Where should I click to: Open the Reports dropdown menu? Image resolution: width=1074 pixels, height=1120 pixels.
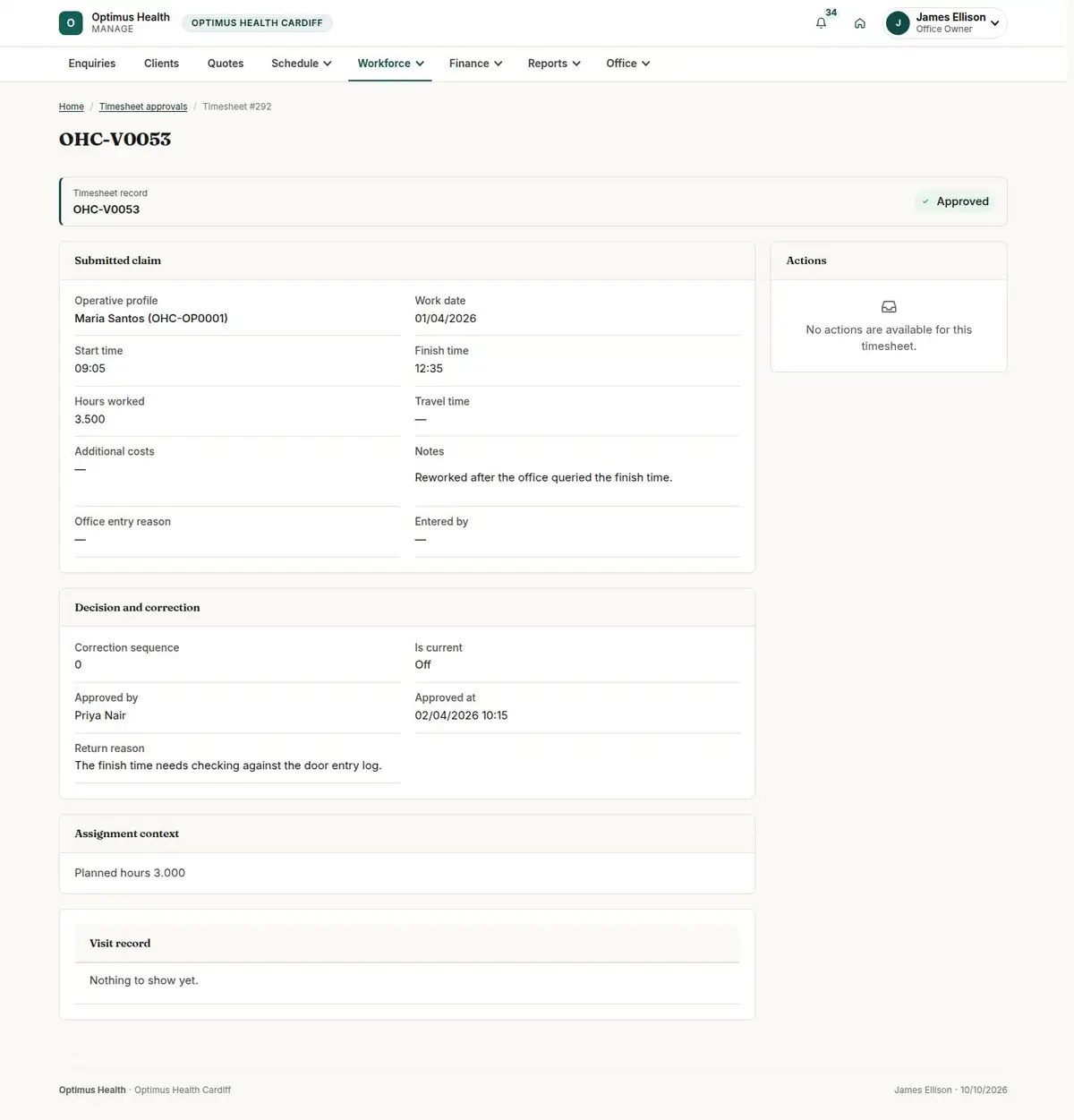coord(554,64)
